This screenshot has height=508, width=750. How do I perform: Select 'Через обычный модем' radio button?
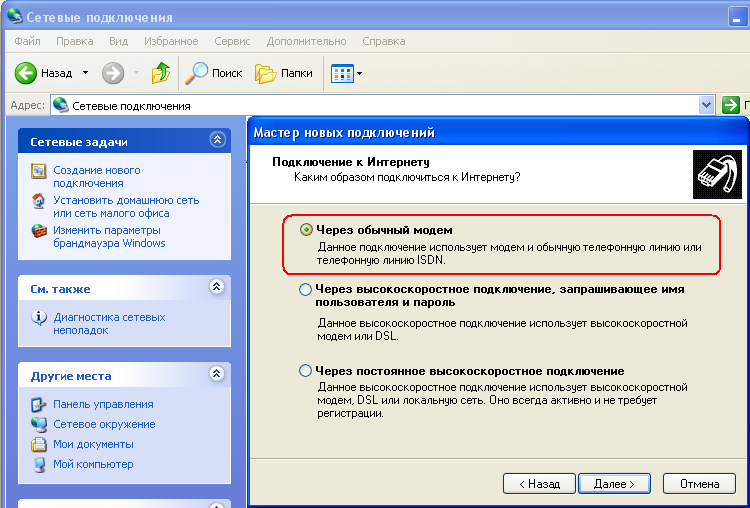(x=306, y=230)
